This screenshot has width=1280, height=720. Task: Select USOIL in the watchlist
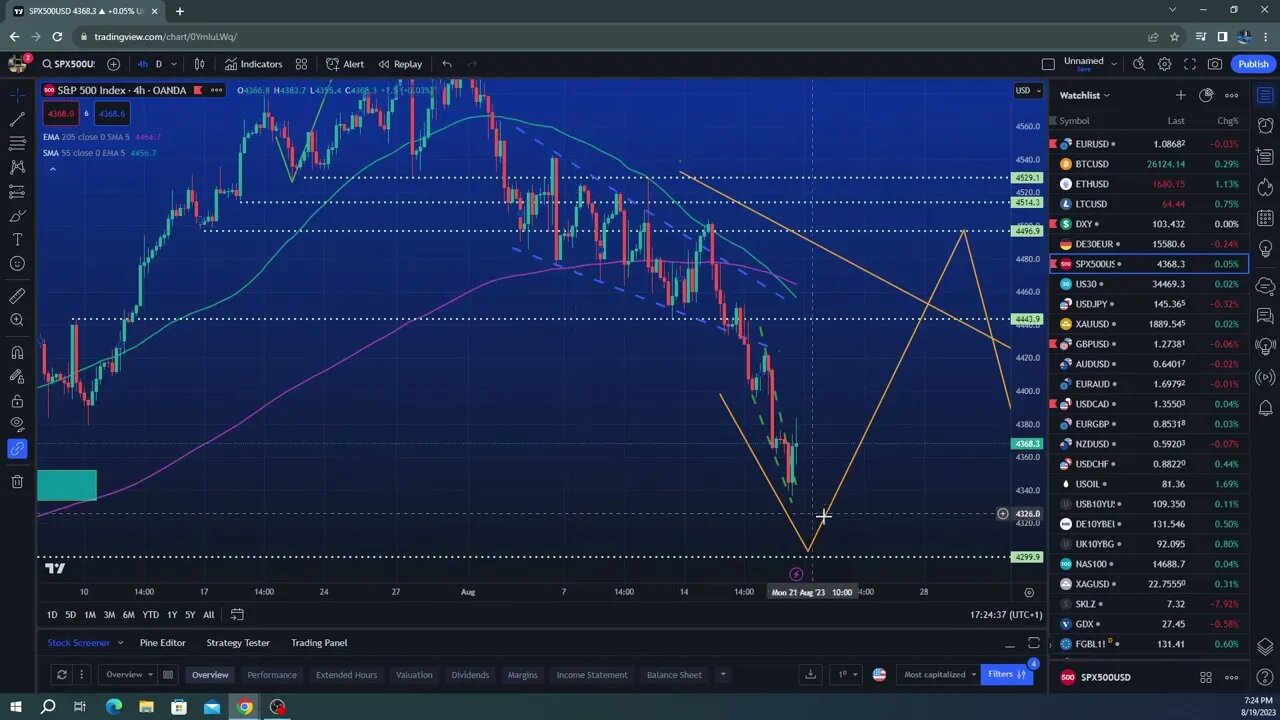pos(1149,484)
